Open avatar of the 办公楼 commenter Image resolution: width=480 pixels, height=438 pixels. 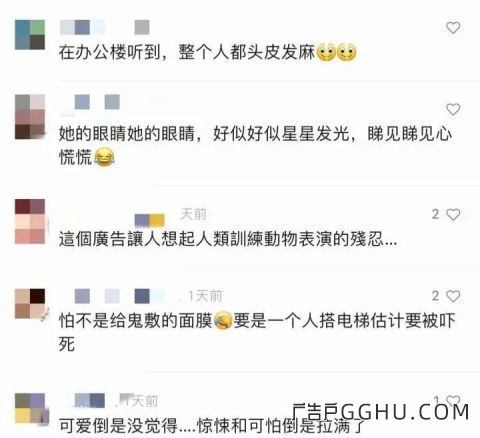tap(30, 35)
